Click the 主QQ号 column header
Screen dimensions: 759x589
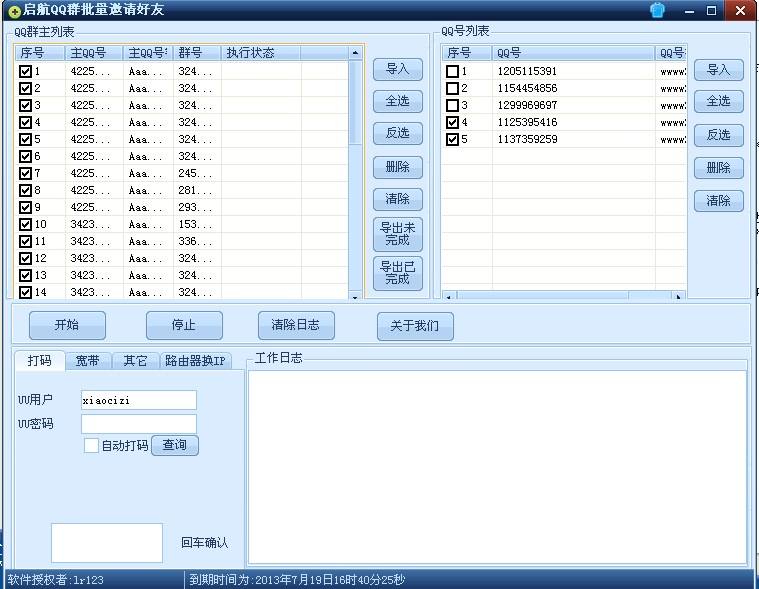click(94, 53)
